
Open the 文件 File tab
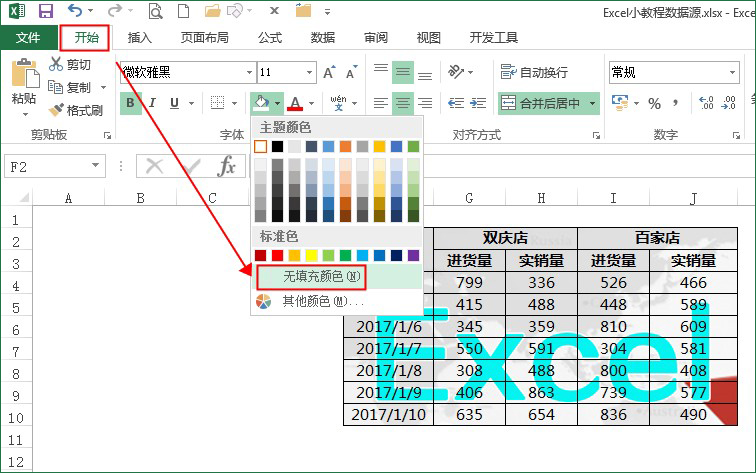click(x=28, y=37)
